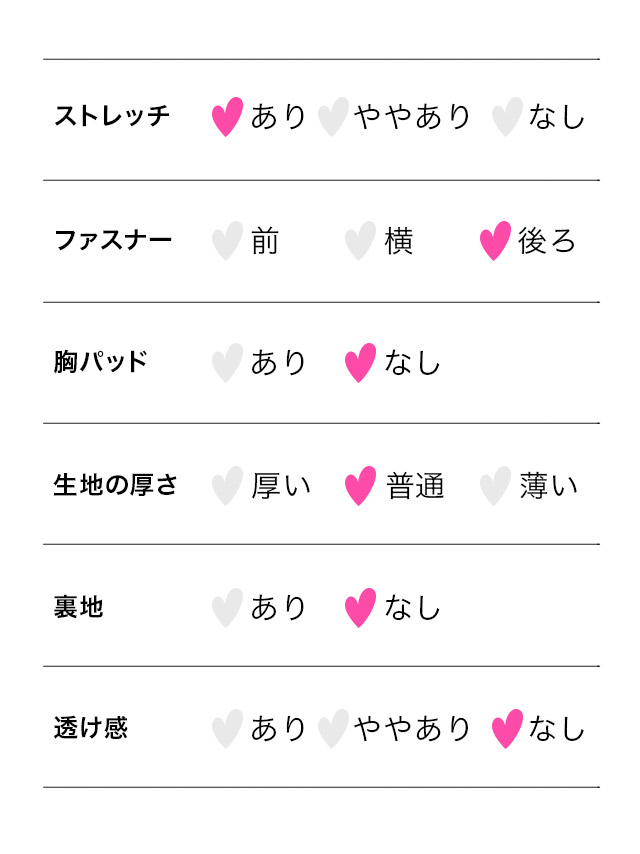Pick heart for 透け感 ややあり

[333, 729]
